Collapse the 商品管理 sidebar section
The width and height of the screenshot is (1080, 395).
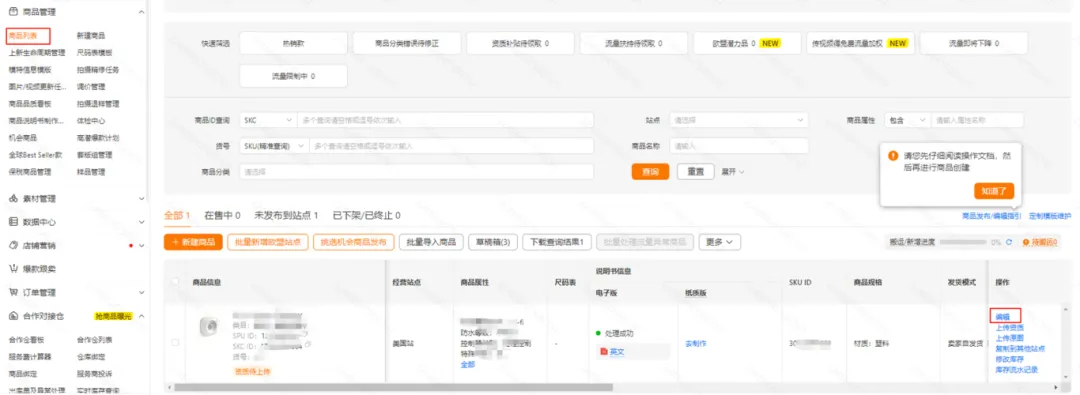141,12
